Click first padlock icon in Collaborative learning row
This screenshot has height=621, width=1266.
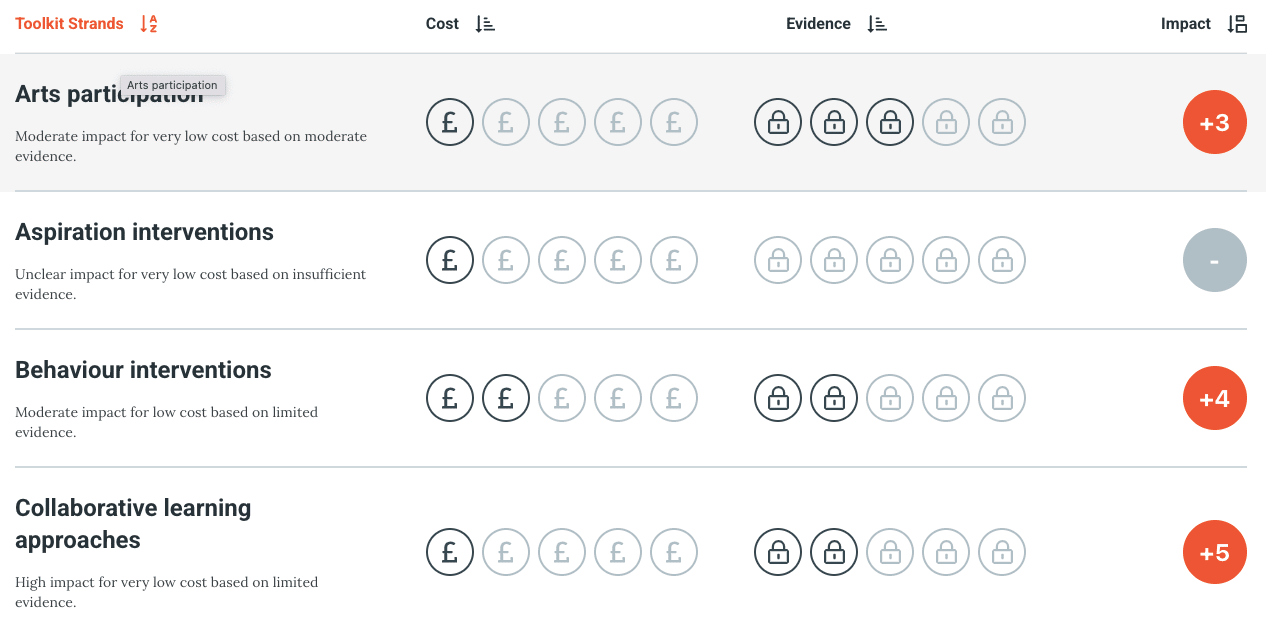tap(778, 552)
